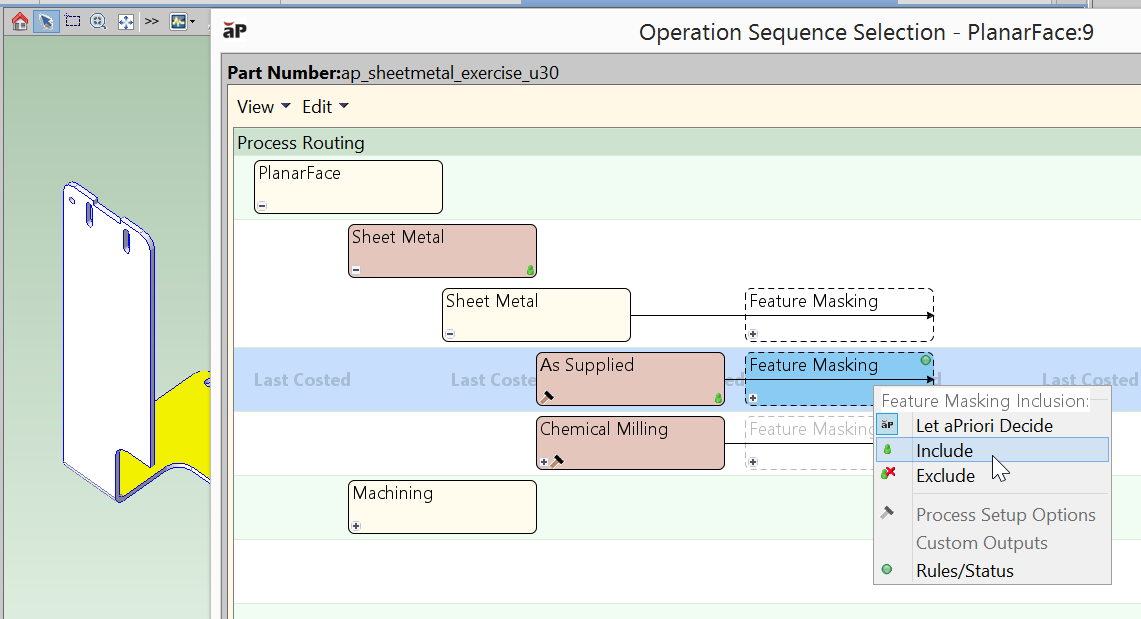1141x619 pixels.
Task: Click the Home view icon in viewer toolbar
Action: (20, 21)
